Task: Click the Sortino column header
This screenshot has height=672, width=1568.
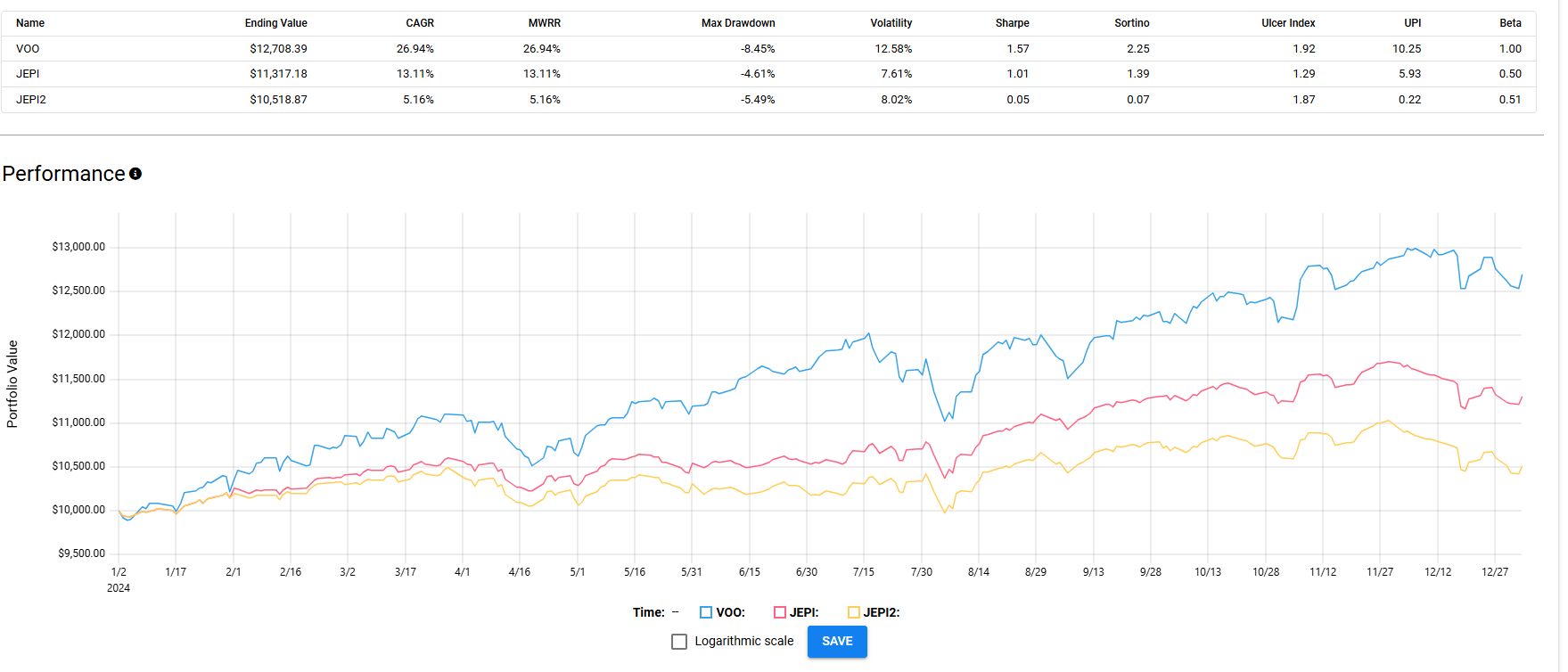Action: (x=1132, y=23)
